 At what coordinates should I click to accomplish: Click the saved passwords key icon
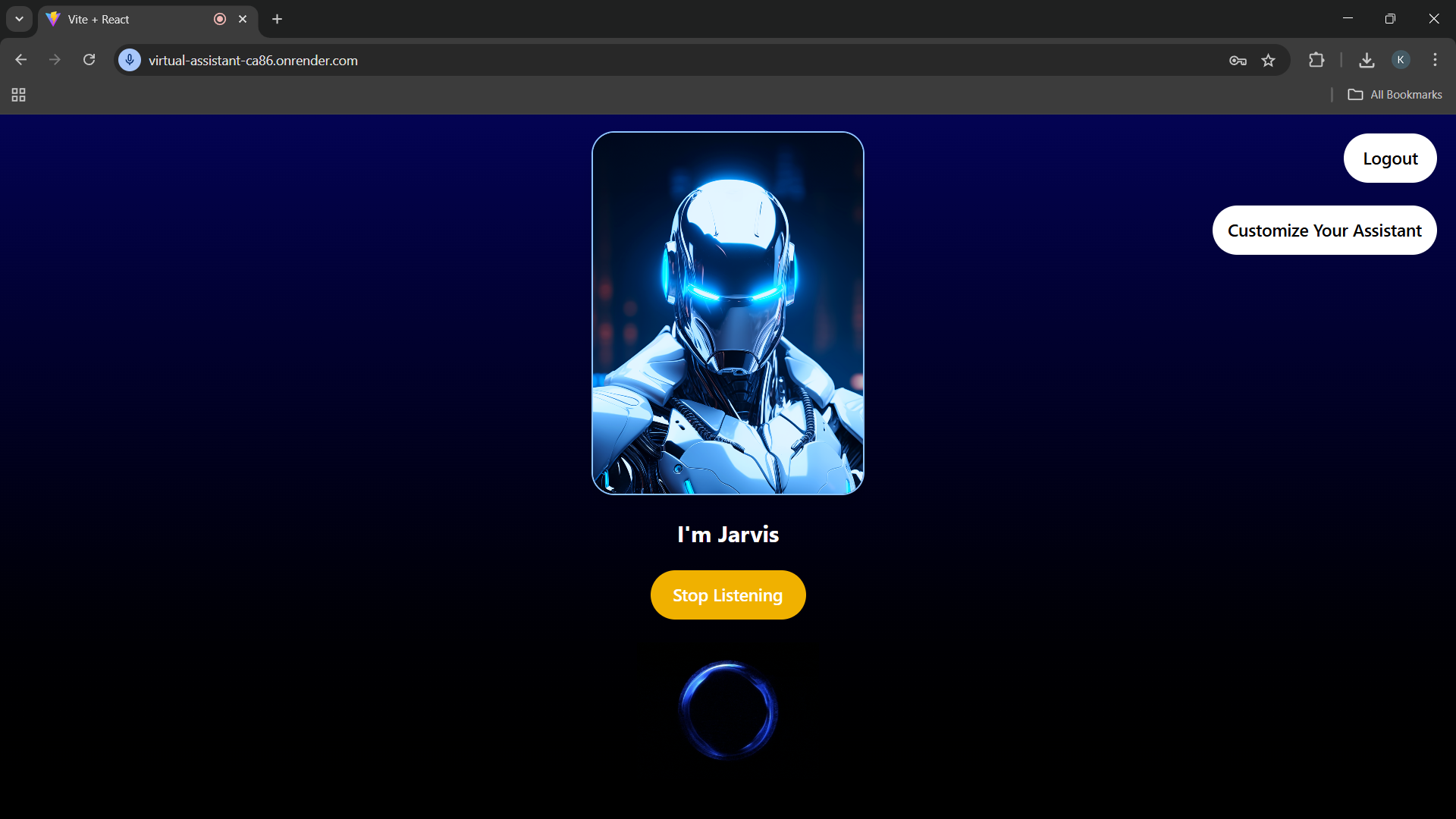pos(1238,61)
